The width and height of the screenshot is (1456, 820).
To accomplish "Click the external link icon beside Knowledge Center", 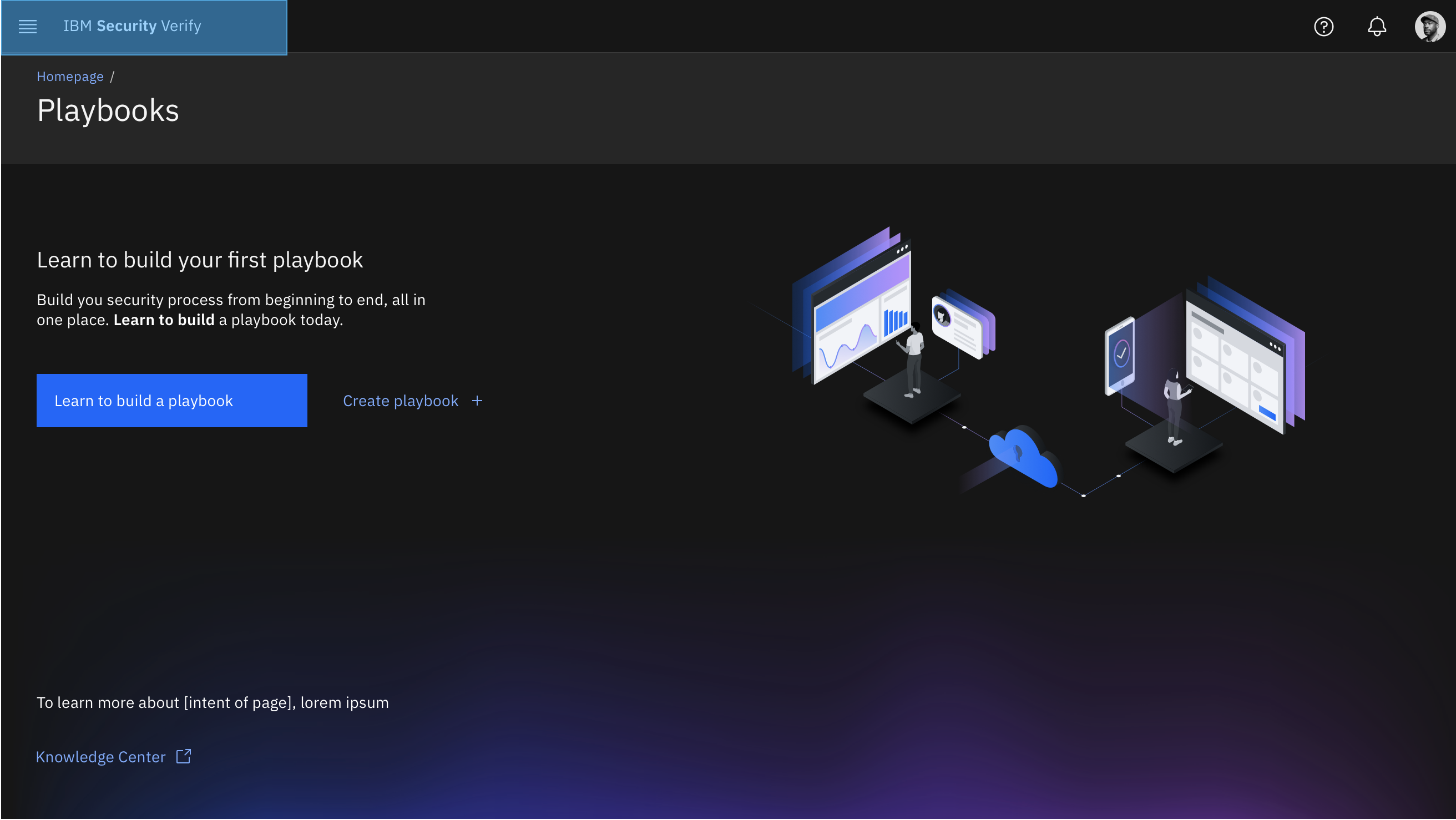I will click(x=183, y=756).
